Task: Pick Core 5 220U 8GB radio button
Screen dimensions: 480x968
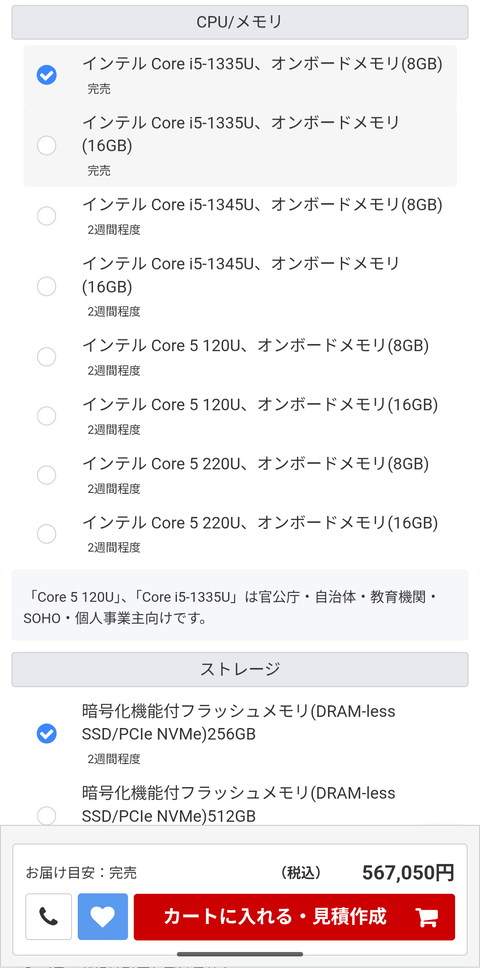Action: [x=46, y=475]
